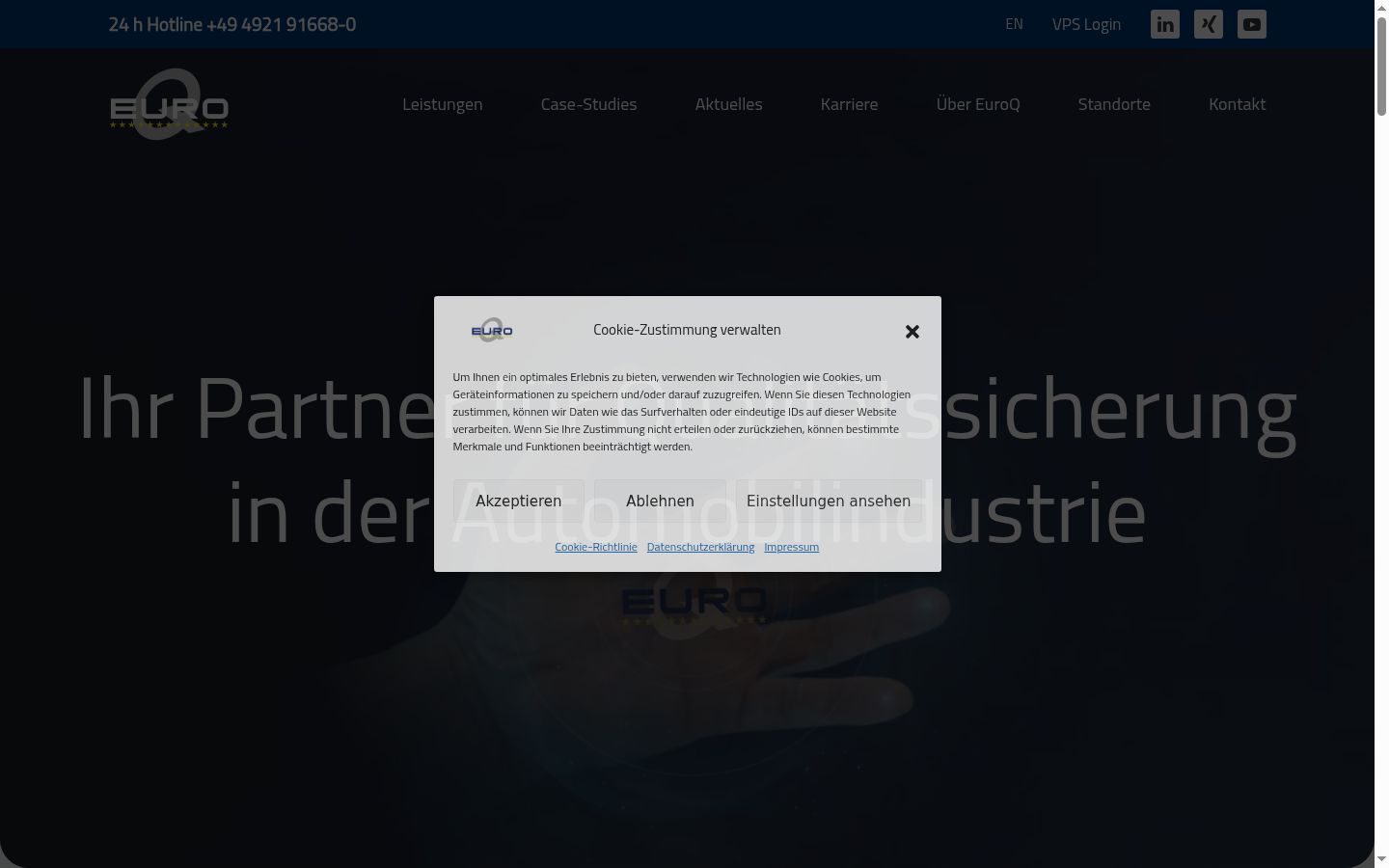This screenshot has width=1389, height=868.
Task: Open the Datenschutzerklärung link
Action: [x=700, y=547]
